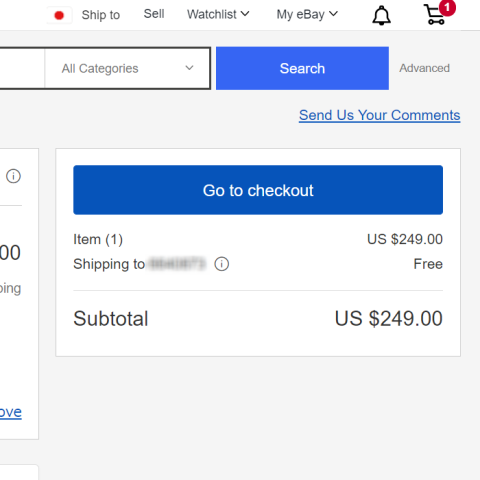Open the shopping cart icon

pos(434,15)
